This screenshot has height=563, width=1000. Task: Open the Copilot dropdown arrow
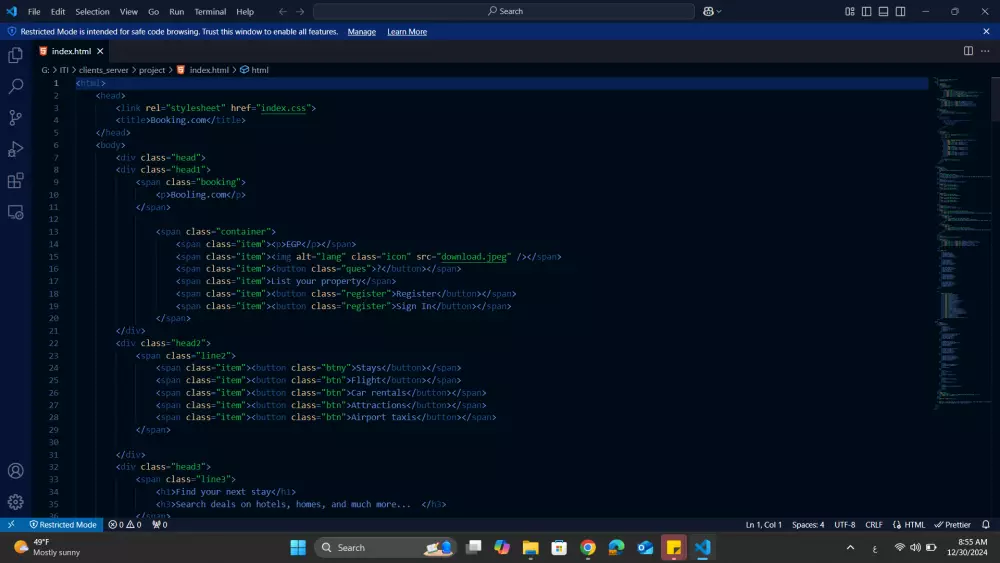click(720, 11)
